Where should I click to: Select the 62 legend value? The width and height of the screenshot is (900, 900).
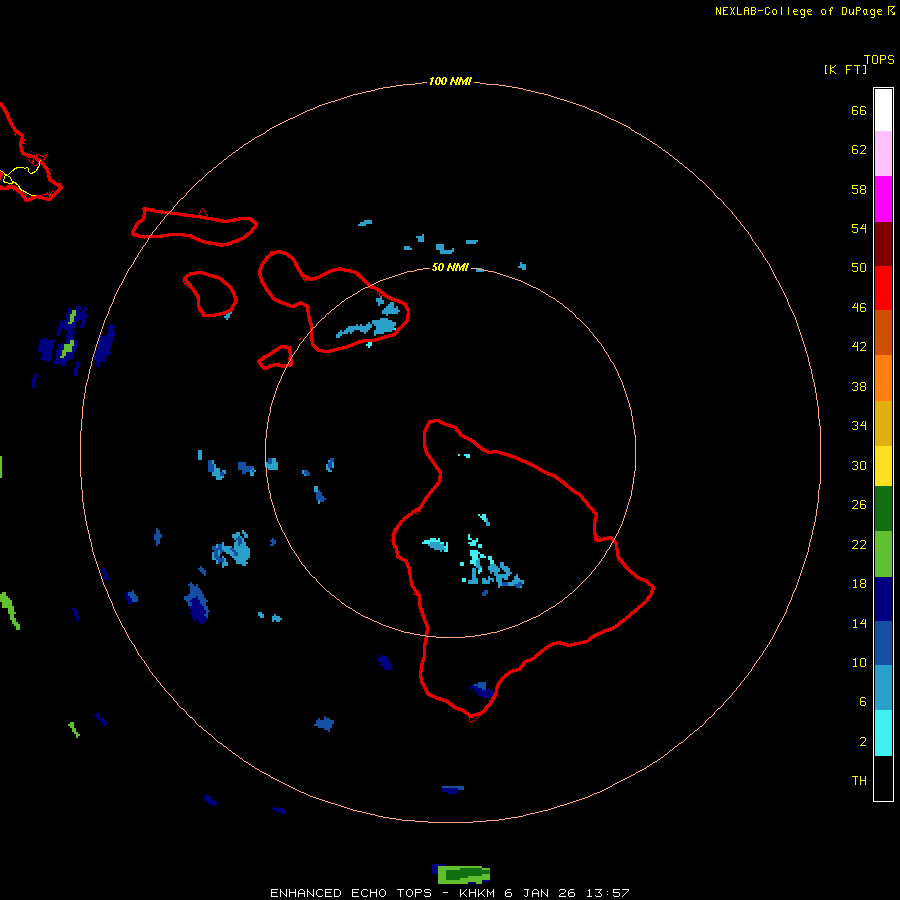pos(859,150)
